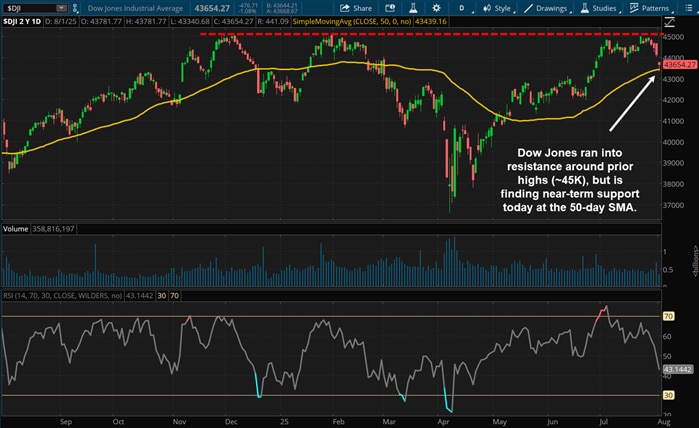Click the RSI header 70 level value
Viewport: 699px width, 428px height.
tap(174, 296)
